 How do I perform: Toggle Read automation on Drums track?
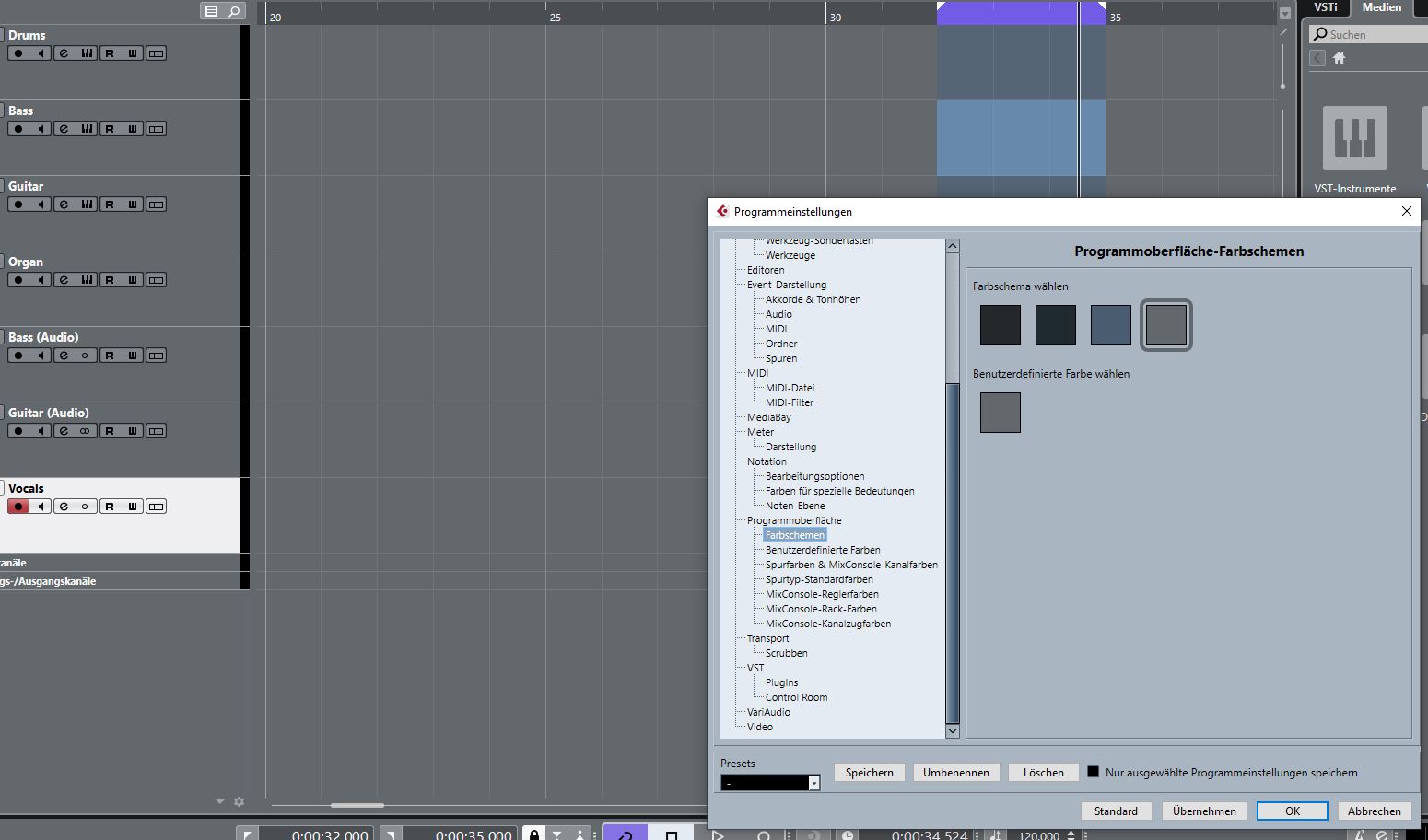[x=110, y=53]
